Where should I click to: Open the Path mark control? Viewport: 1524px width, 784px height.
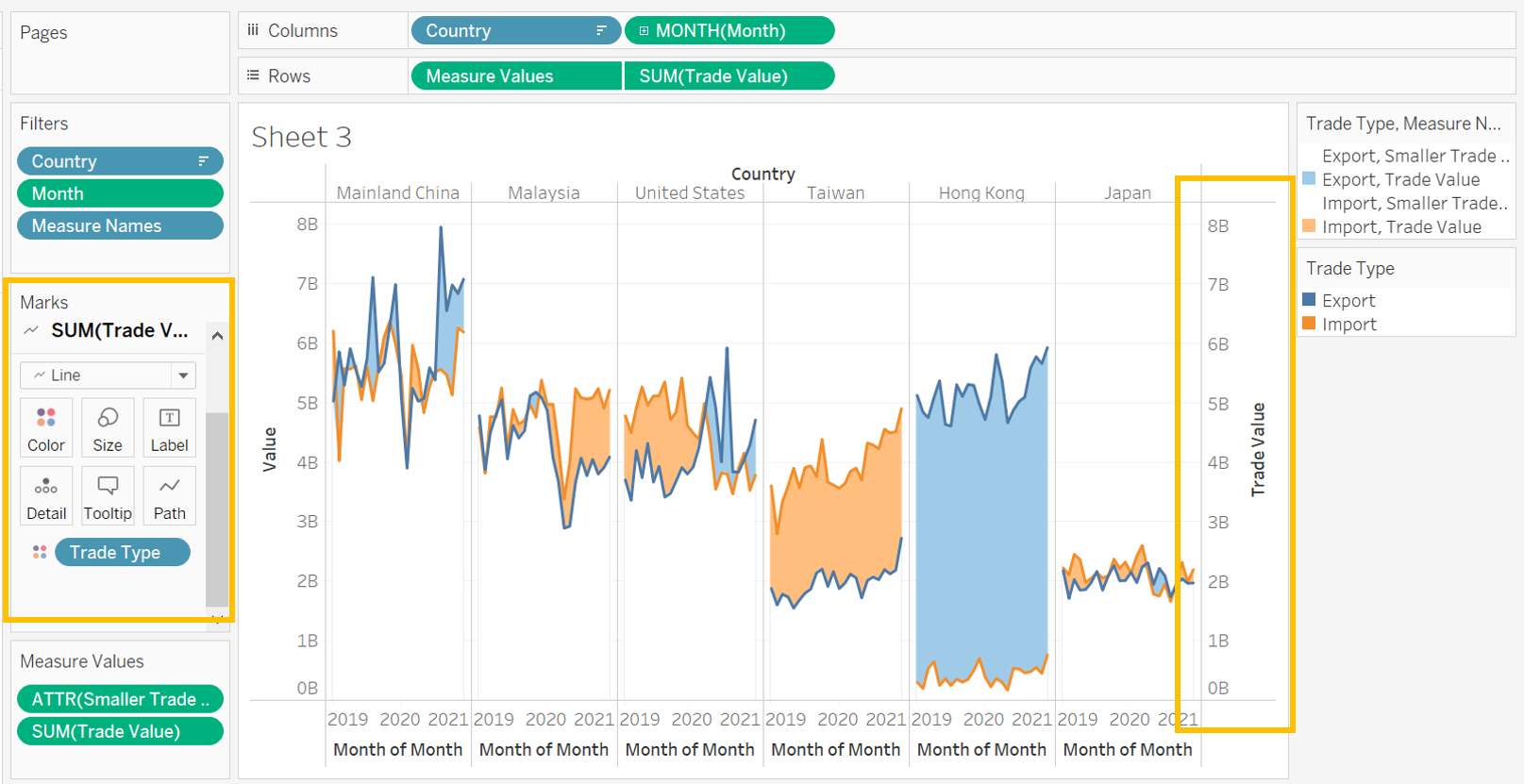point(169,495)
